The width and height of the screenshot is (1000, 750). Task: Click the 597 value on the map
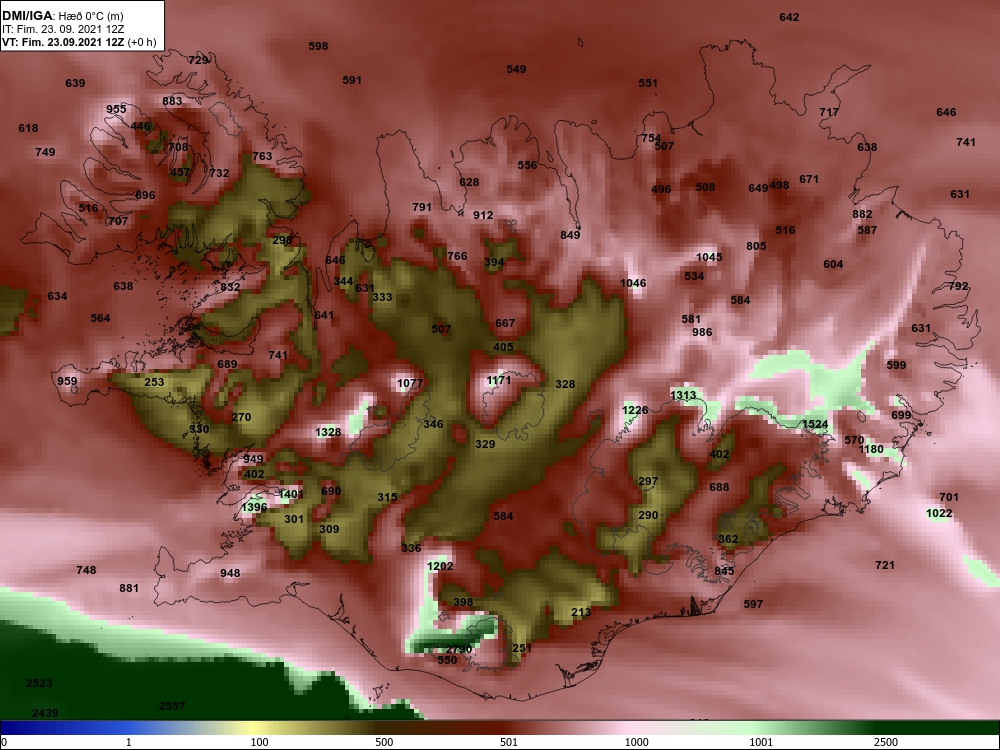tap(753, 603)
